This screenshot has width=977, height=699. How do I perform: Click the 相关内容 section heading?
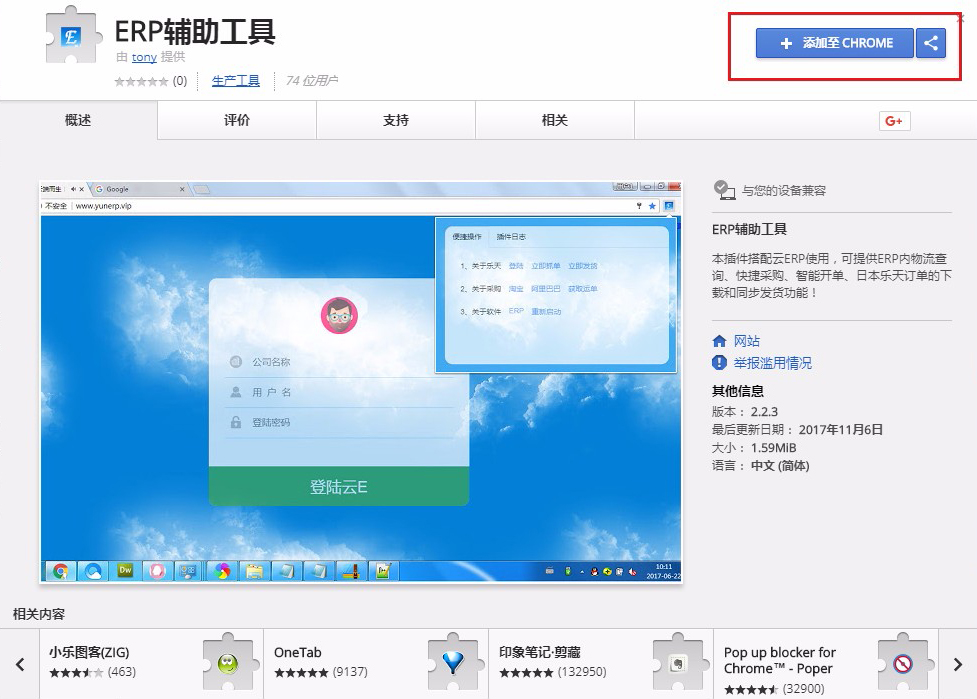tap(39, 614)
